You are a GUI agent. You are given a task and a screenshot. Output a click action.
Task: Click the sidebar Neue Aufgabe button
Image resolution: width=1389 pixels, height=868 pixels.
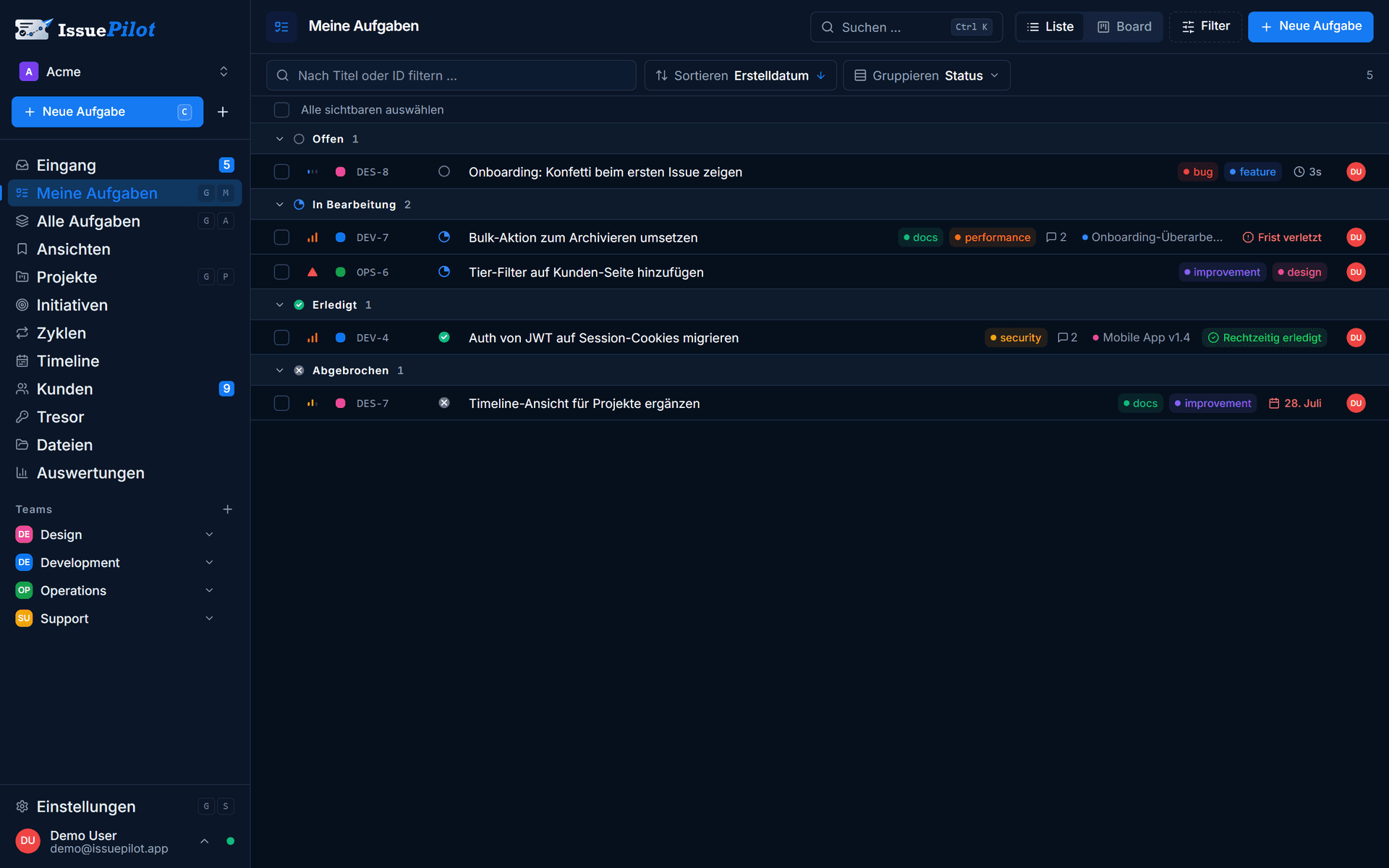[107, 112]
